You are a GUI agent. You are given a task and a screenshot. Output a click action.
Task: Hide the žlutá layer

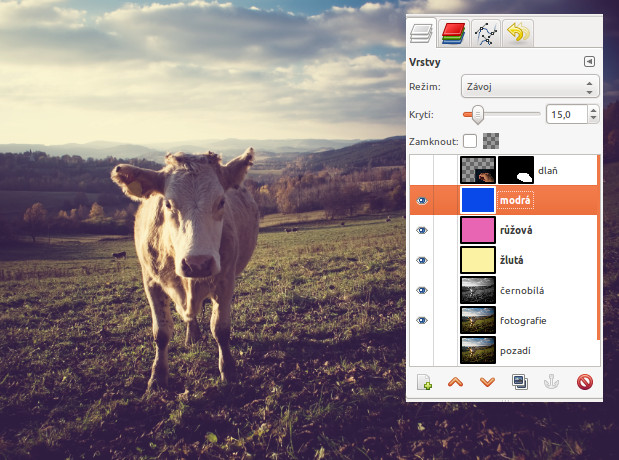point(422,261)
